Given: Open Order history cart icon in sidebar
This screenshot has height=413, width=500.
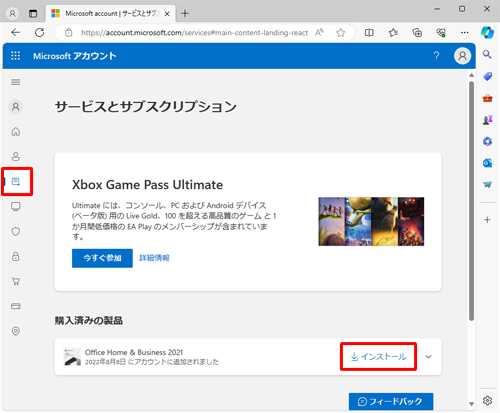Looking at the screenshot, I should pyautogui.click(x=16, y=281).
